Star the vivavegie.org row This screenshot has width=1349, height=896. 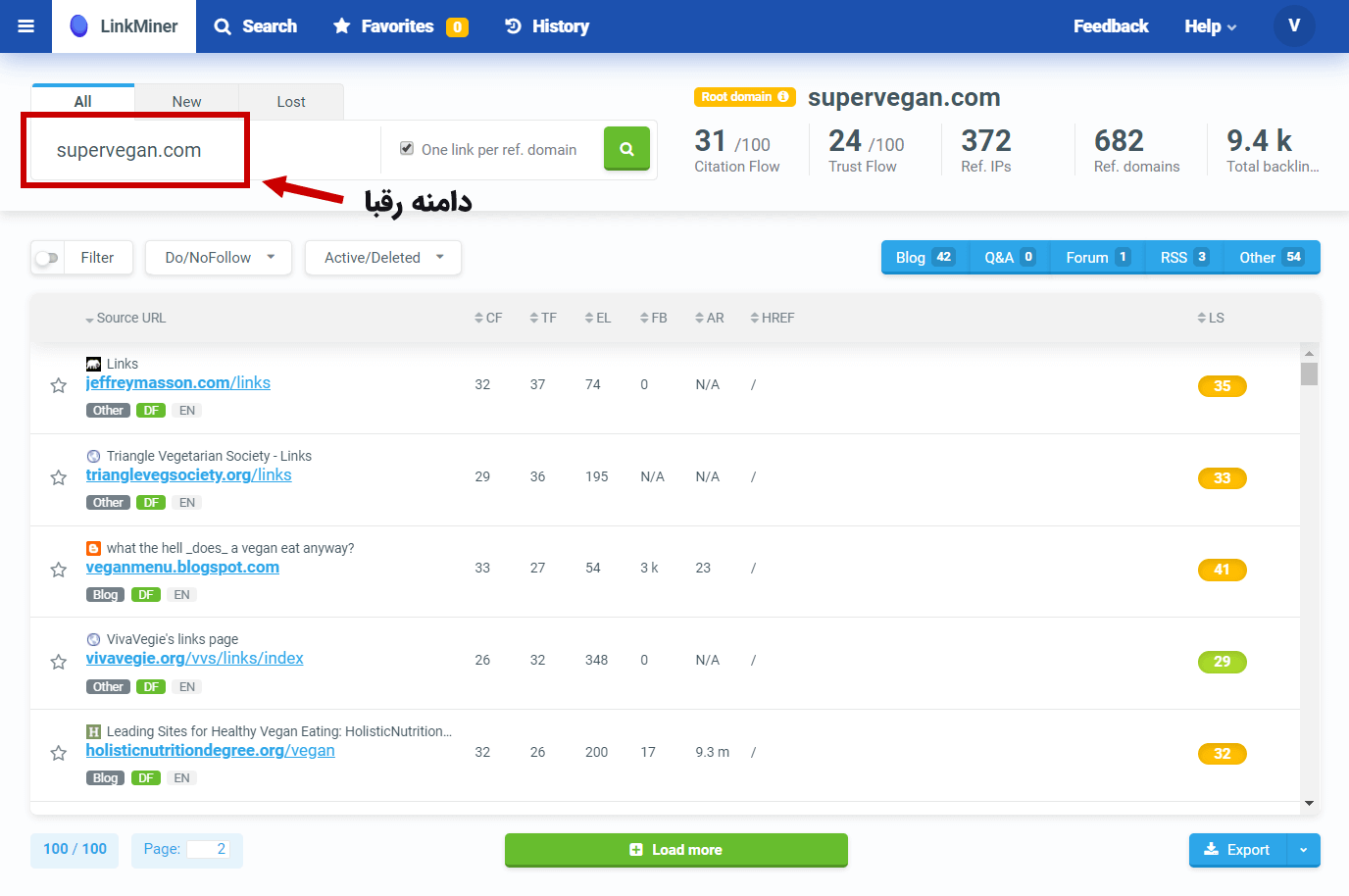(x=59, y=662)
